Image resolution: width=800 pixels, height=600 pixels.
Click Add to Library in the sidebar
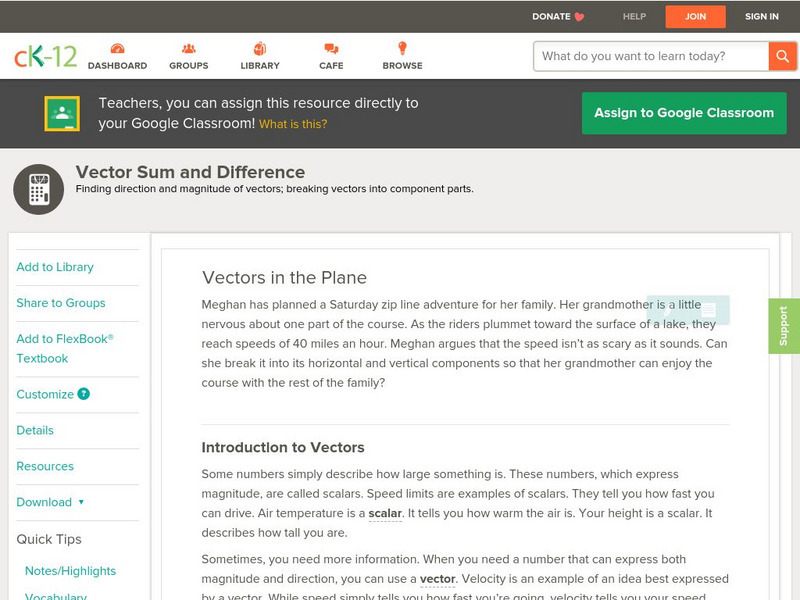55,267
